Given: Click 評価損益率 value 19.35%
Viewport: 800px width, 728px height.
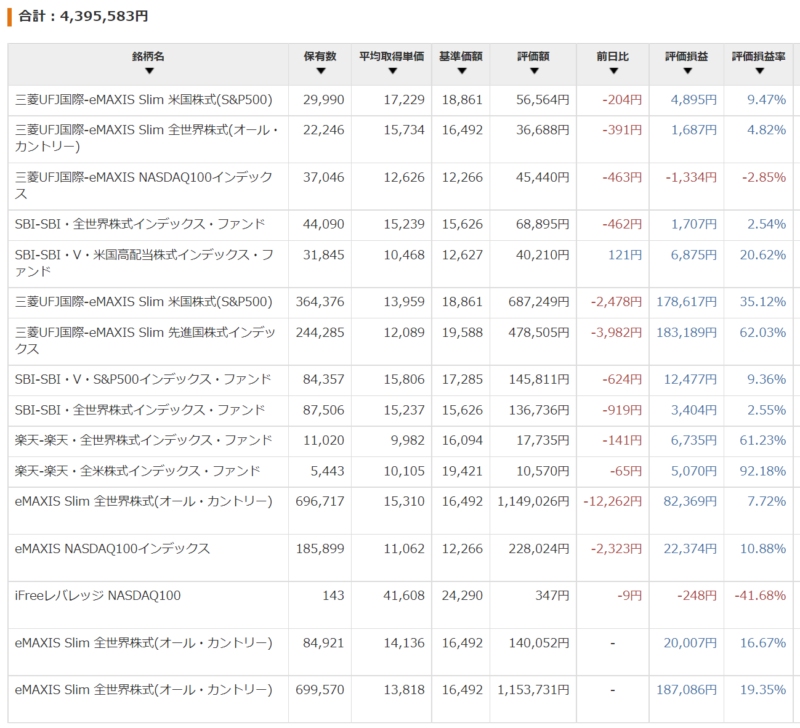Looking at the screenshot, I should click(x=763, y=690).
